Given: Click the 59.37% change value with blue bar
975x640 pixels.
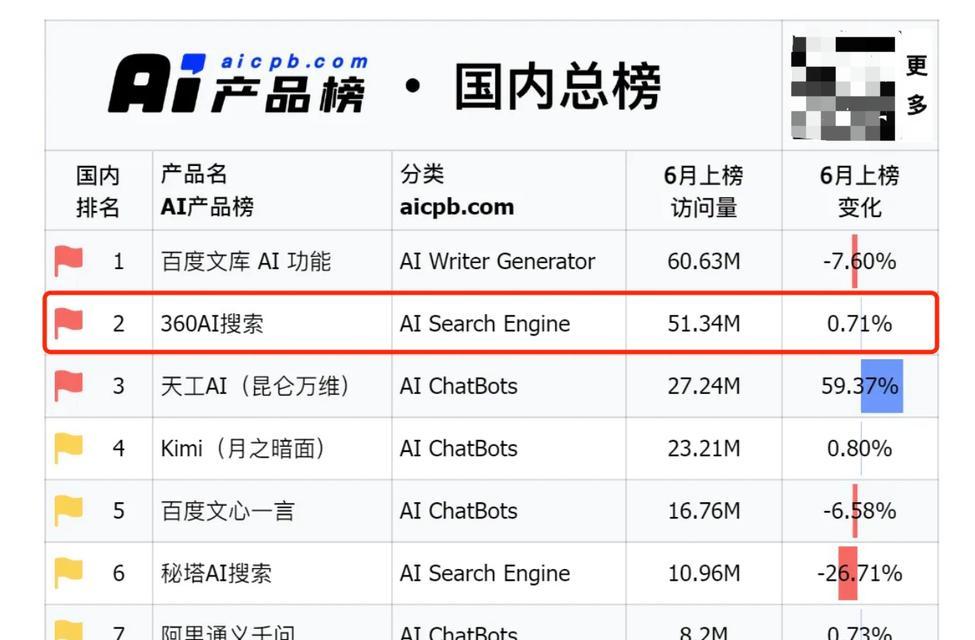Looking at the screenshot, I should point(860,386).
